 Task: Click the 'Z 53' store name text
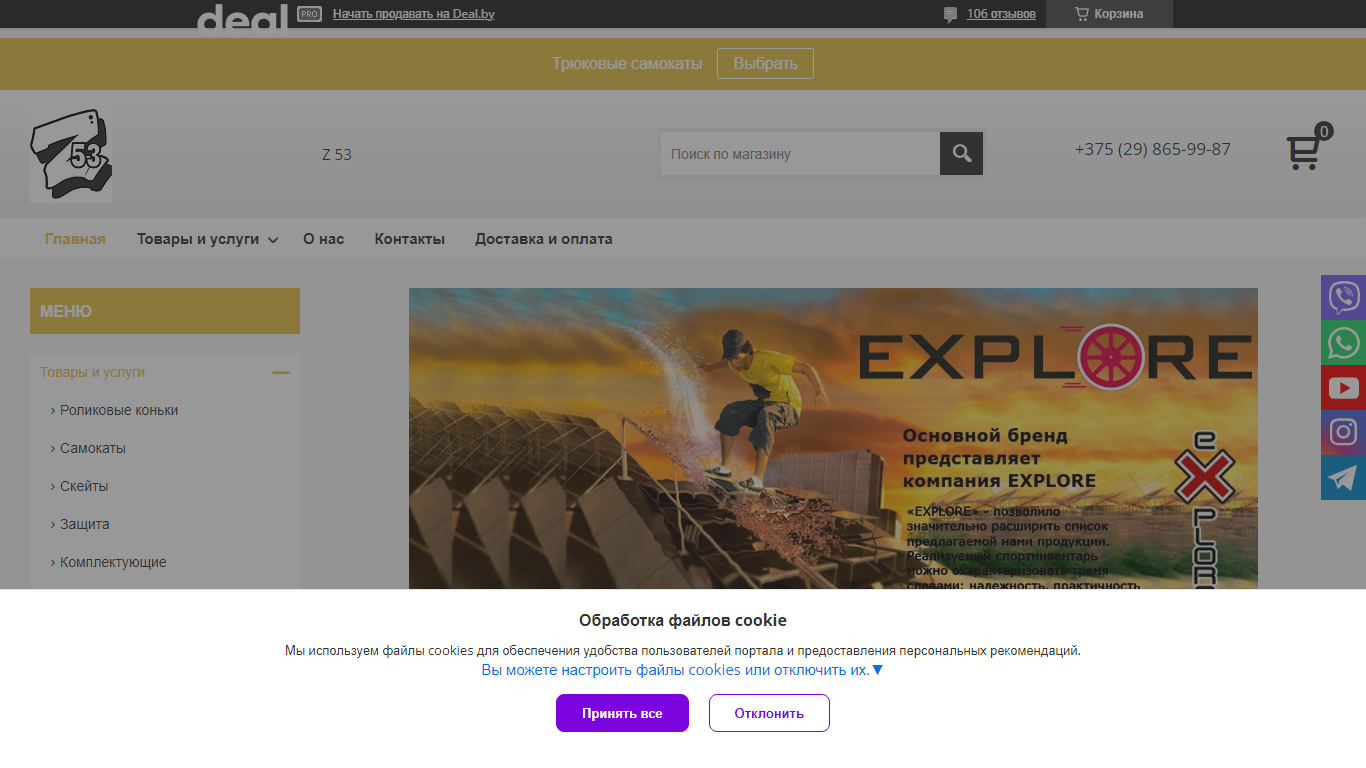coord(337,154)
